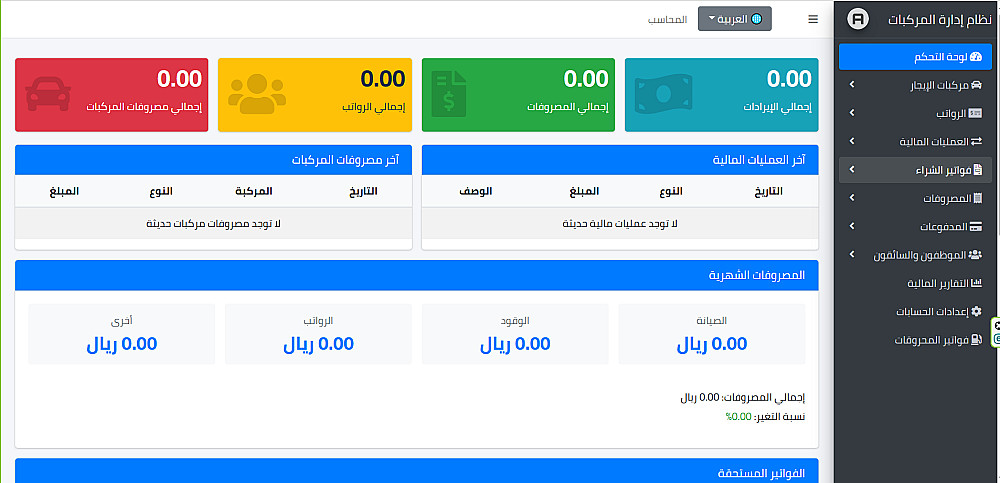Select the إجمالي الرواتب card label

click(373, 107)
